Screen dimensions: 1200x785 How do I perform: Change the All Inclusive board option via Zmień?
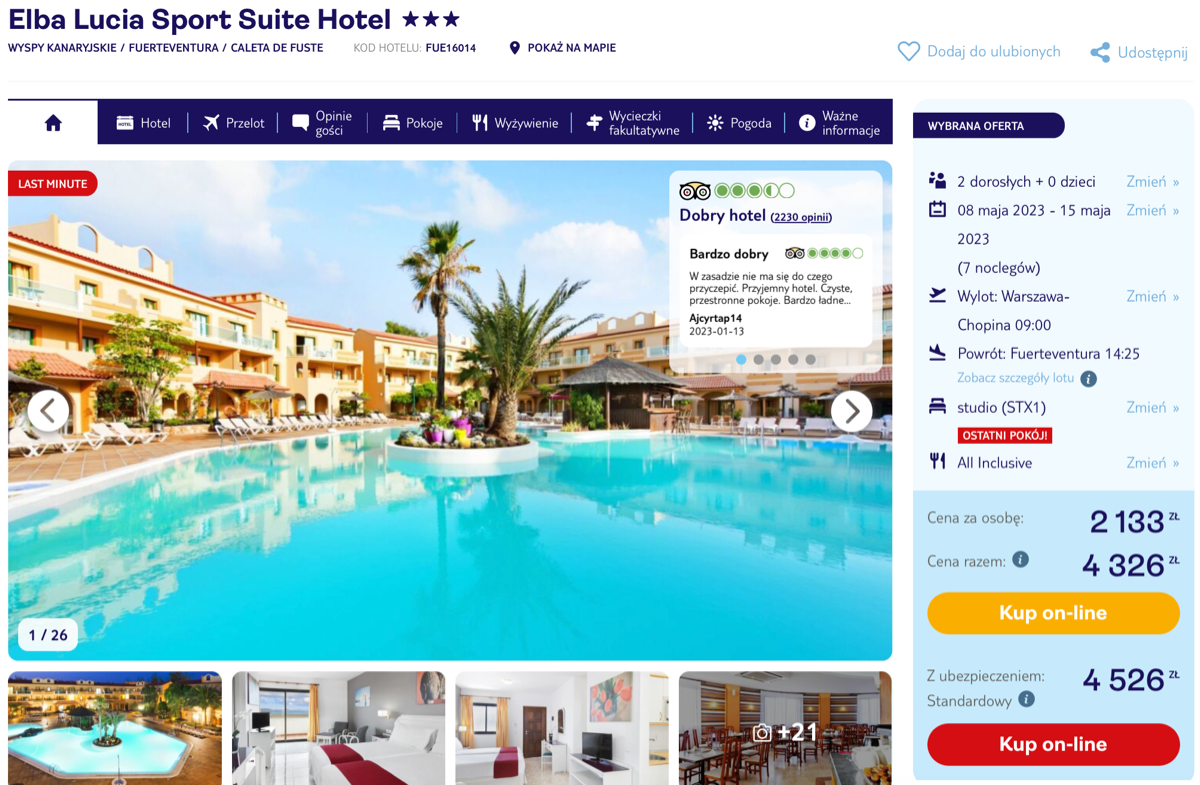[x=1152, y=462]
